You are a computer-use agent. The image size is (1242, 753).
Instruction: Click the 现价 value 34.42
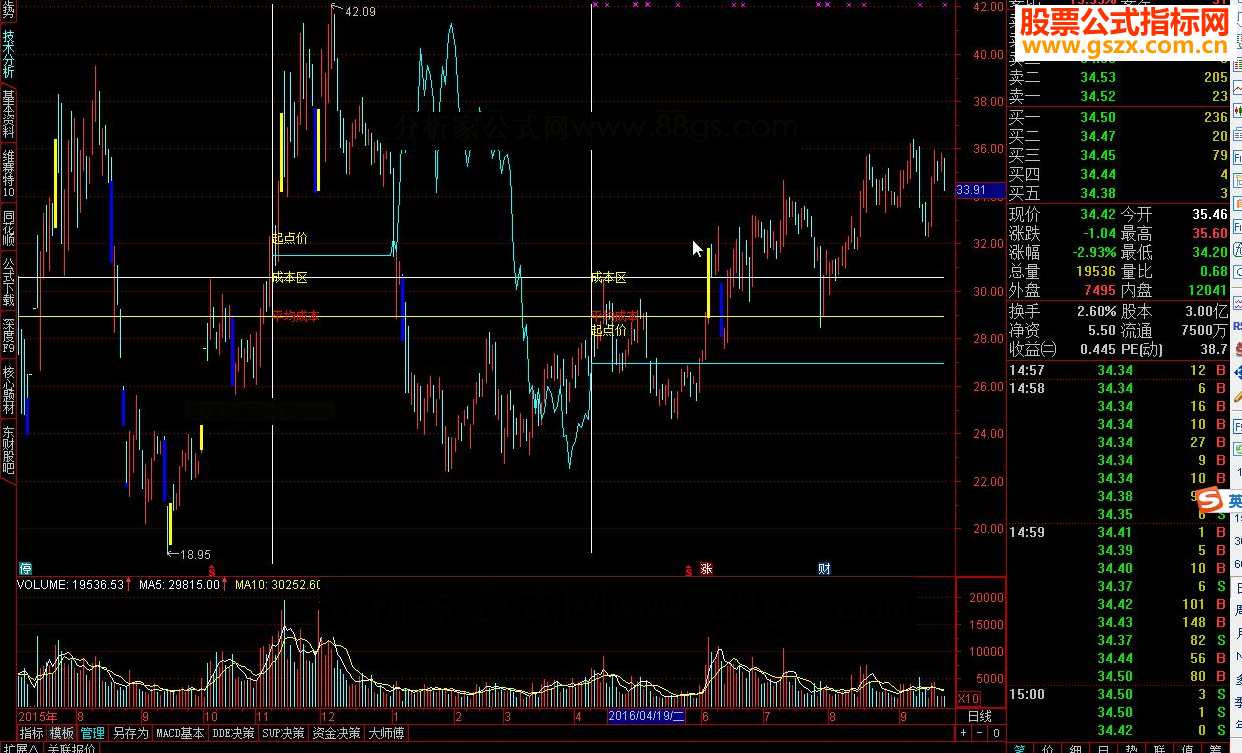(x=1098, y=214)
